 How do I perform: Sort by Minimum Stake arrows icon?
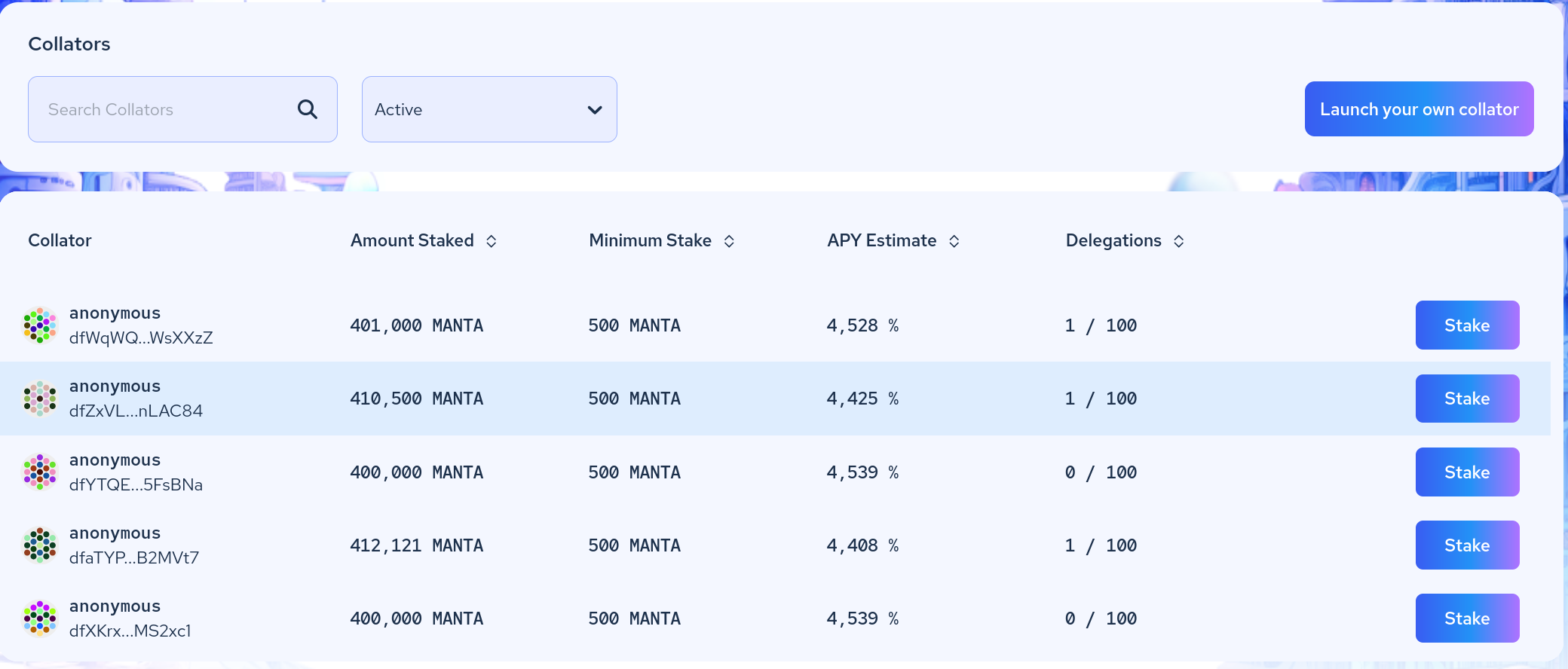tap(729, 241)
